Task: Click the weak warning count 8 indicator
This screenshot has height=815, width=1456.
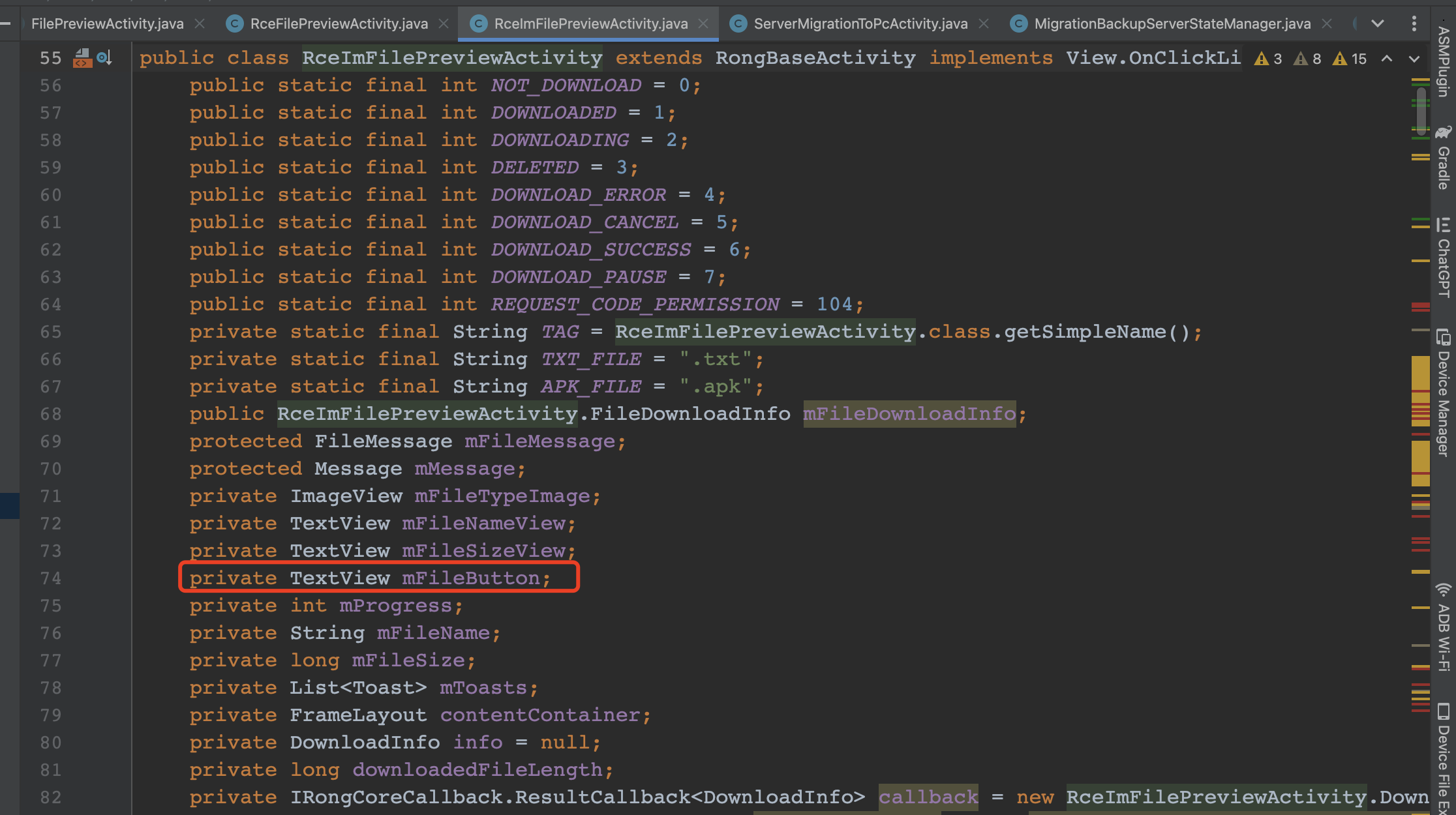Action: [1307, 59]
